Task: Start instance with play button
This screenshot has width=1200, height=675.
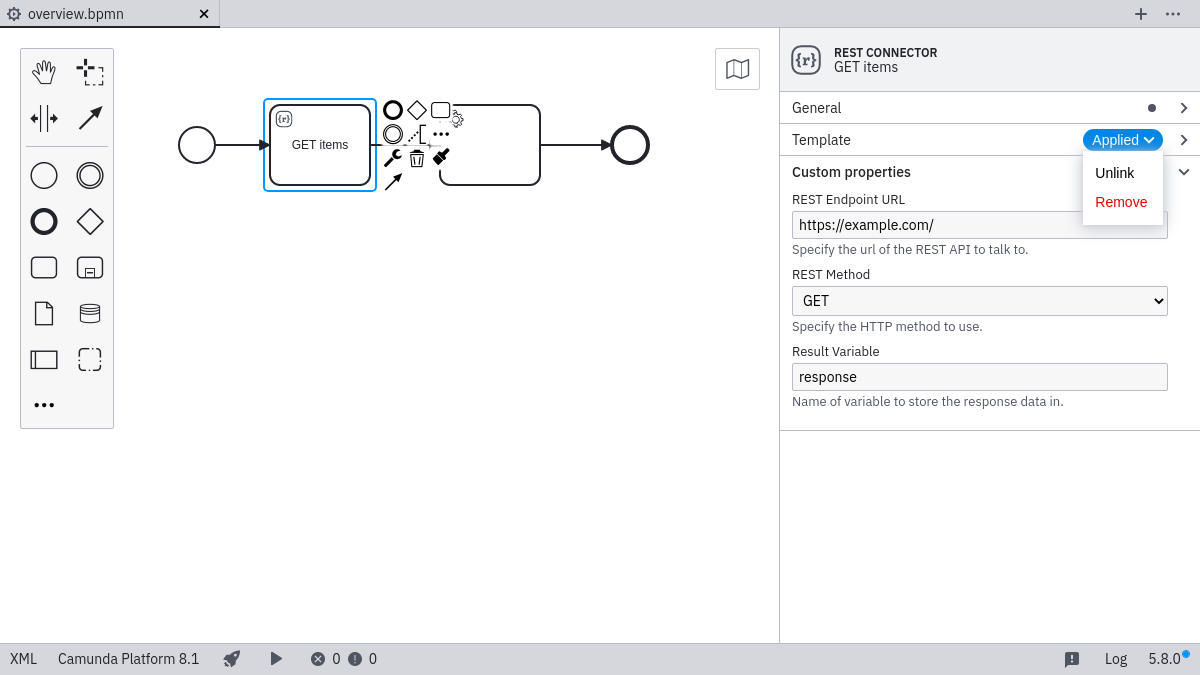Action: tap(276, 659)
